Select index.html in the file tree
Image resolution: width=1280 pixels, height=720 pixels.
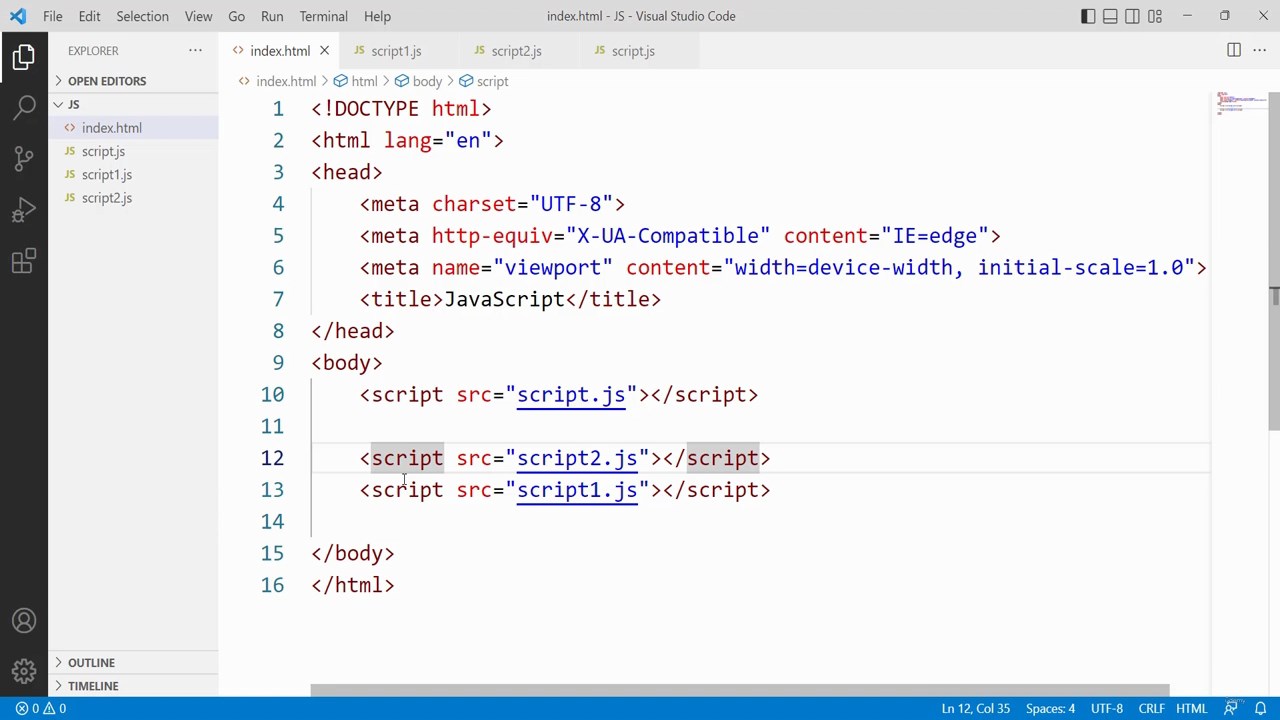coord(133,128)
